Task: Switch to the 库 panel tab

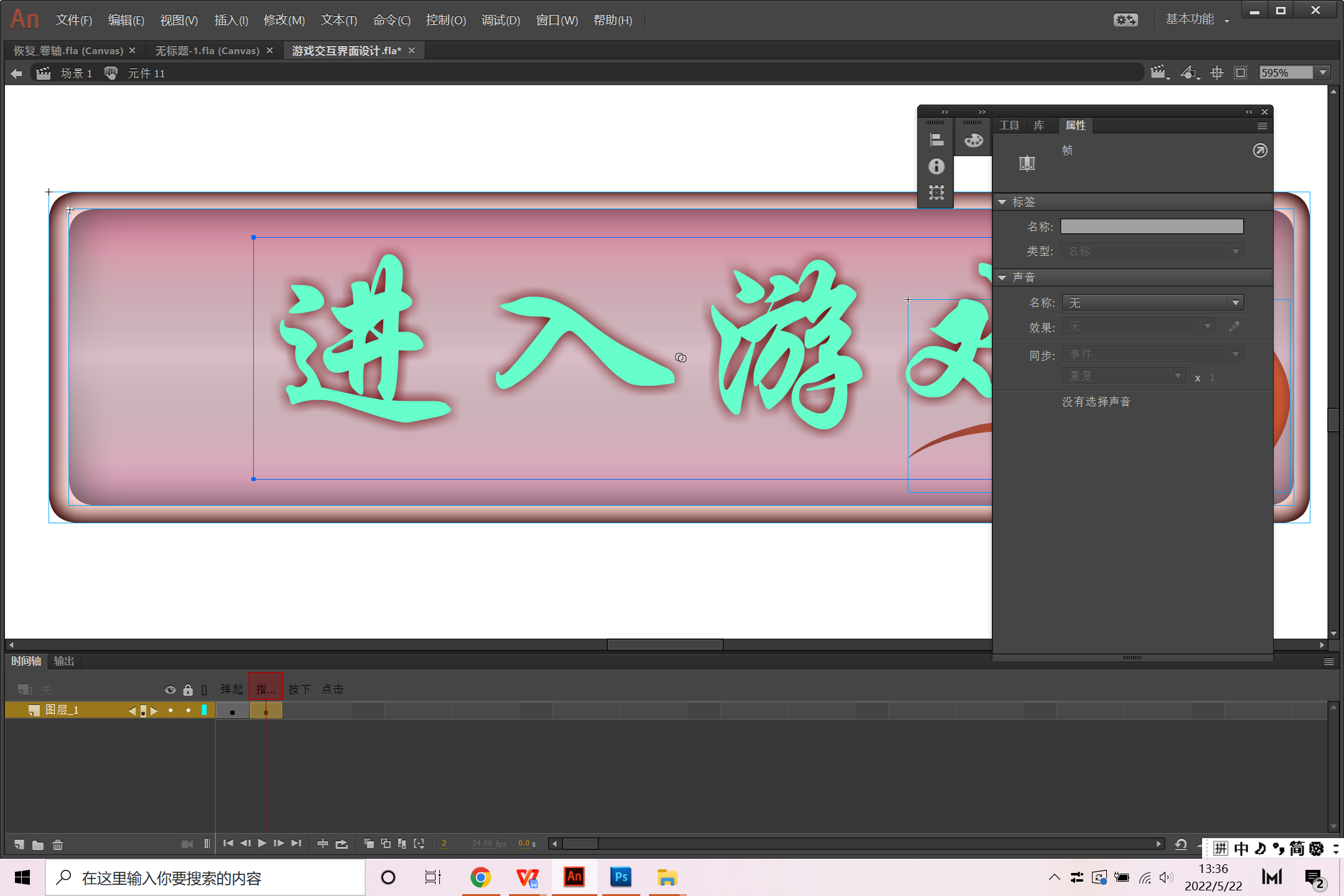Action: tap(1039, 126)
